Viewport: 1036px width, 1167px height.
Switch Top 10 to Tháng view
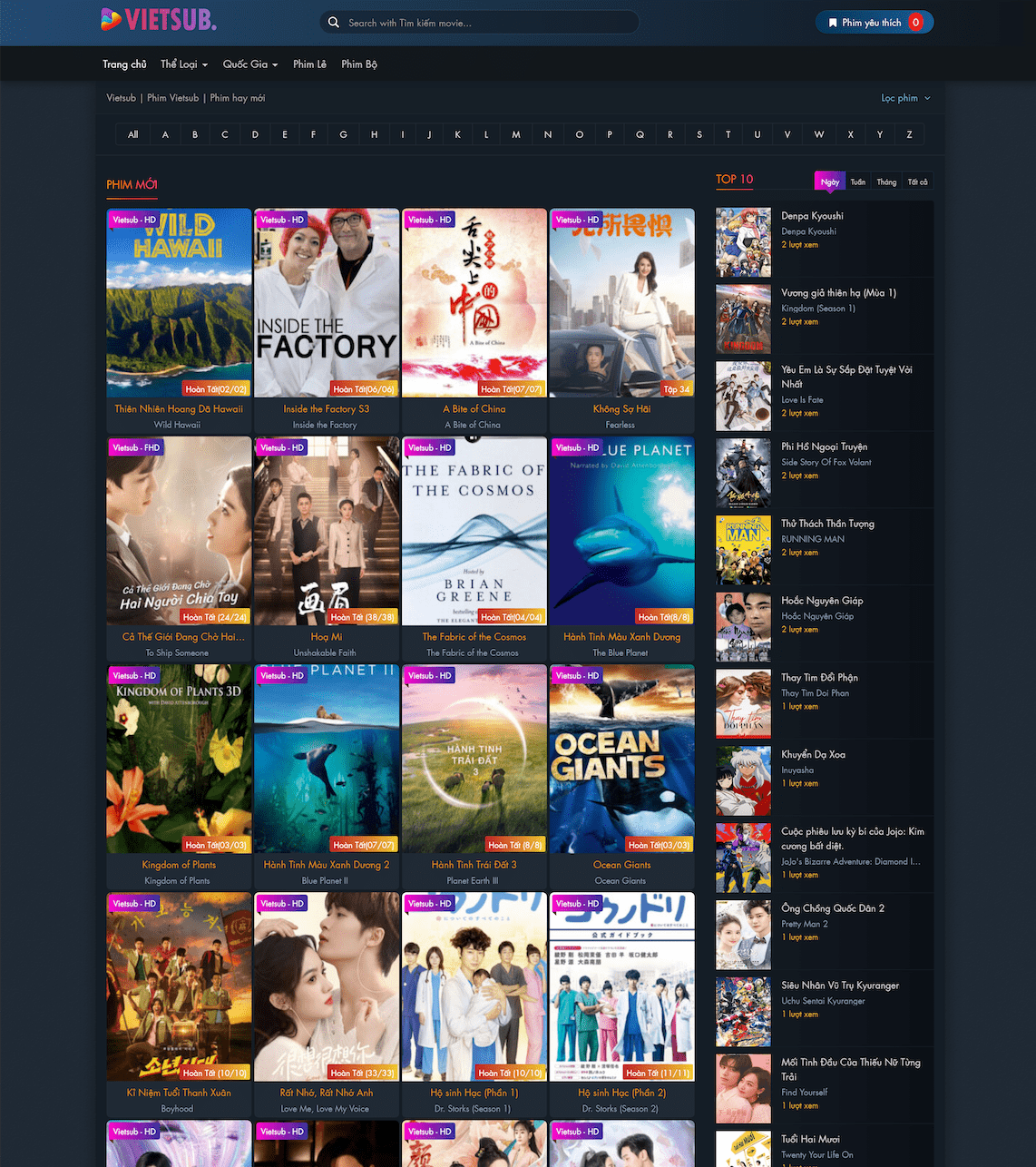coord(886,182)
